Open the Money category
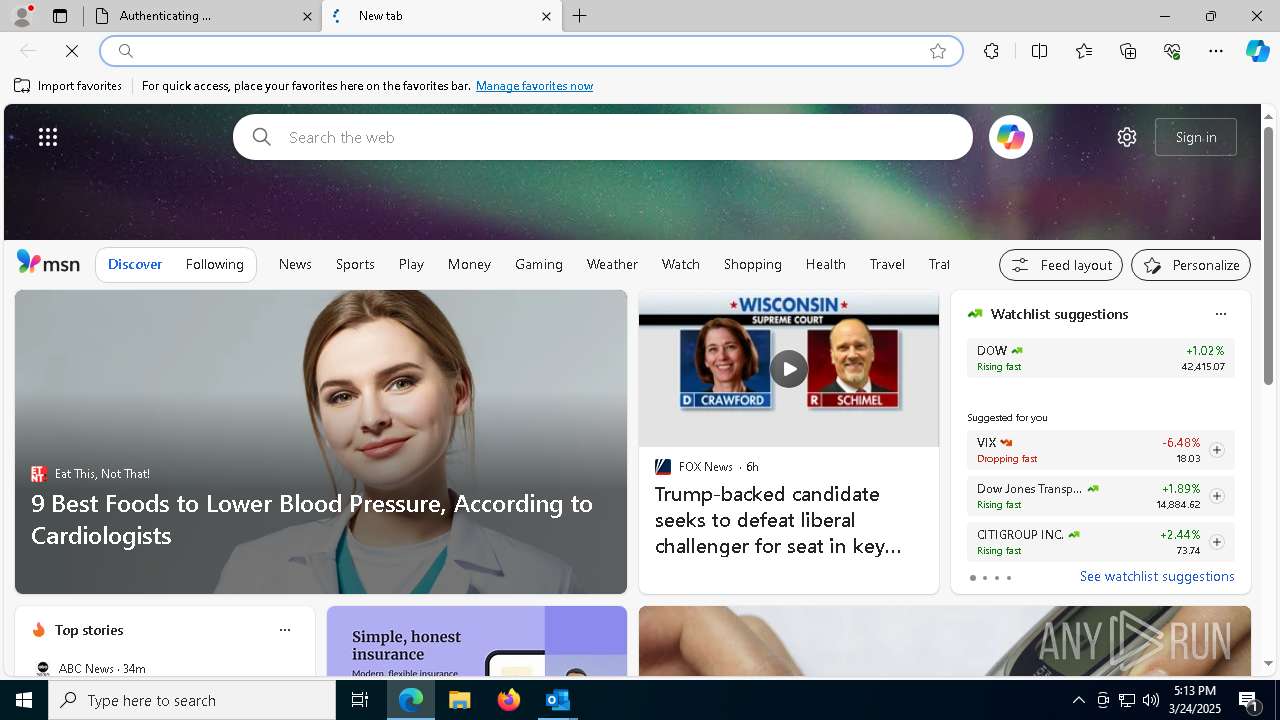Image resolution: width=1280 pixels, height=720 pixels. [x=469, y=264]
